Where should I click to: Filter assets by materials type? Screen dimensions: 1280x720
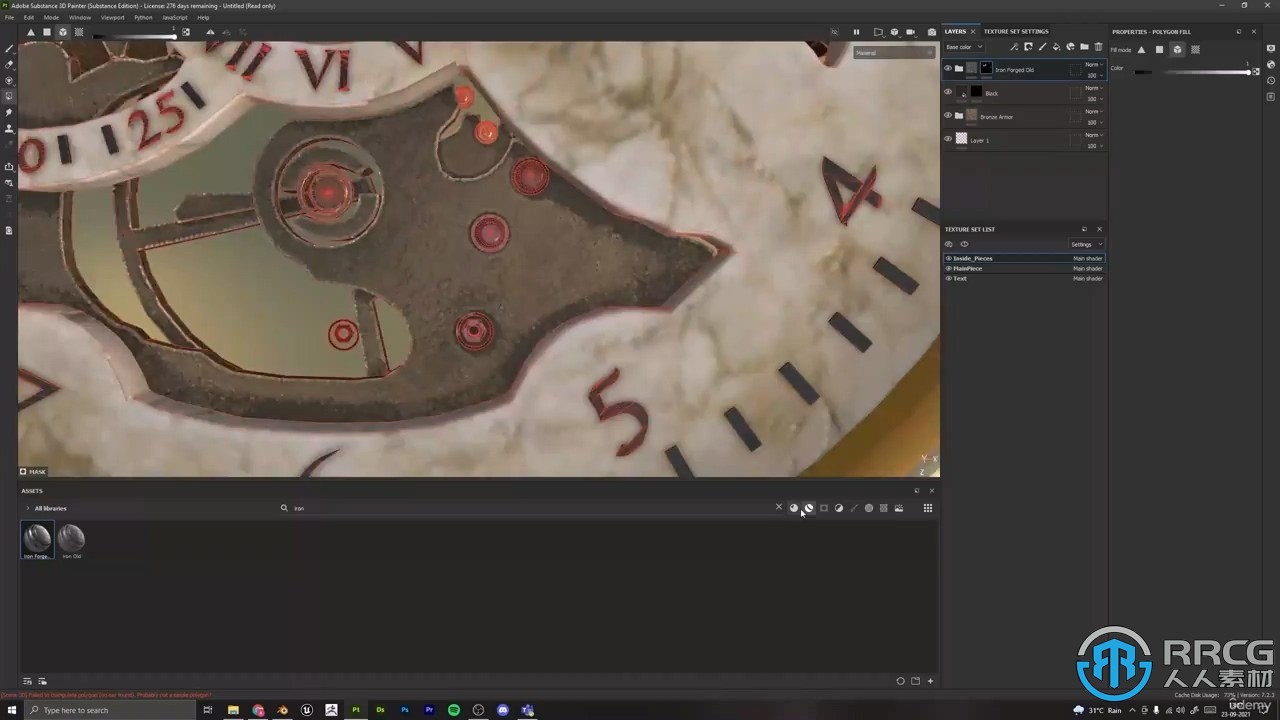[794, 508]
